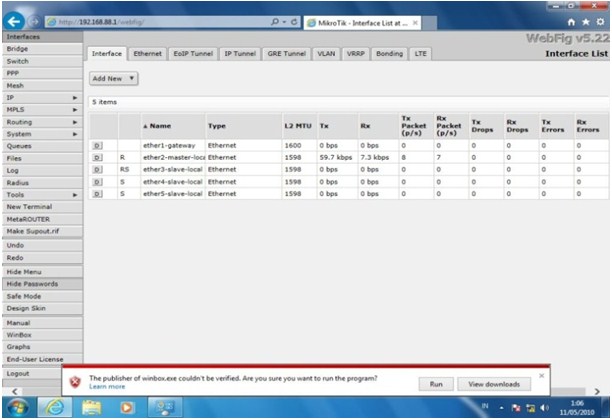Click WinBox in the sidebar

(x=42, y=335)
